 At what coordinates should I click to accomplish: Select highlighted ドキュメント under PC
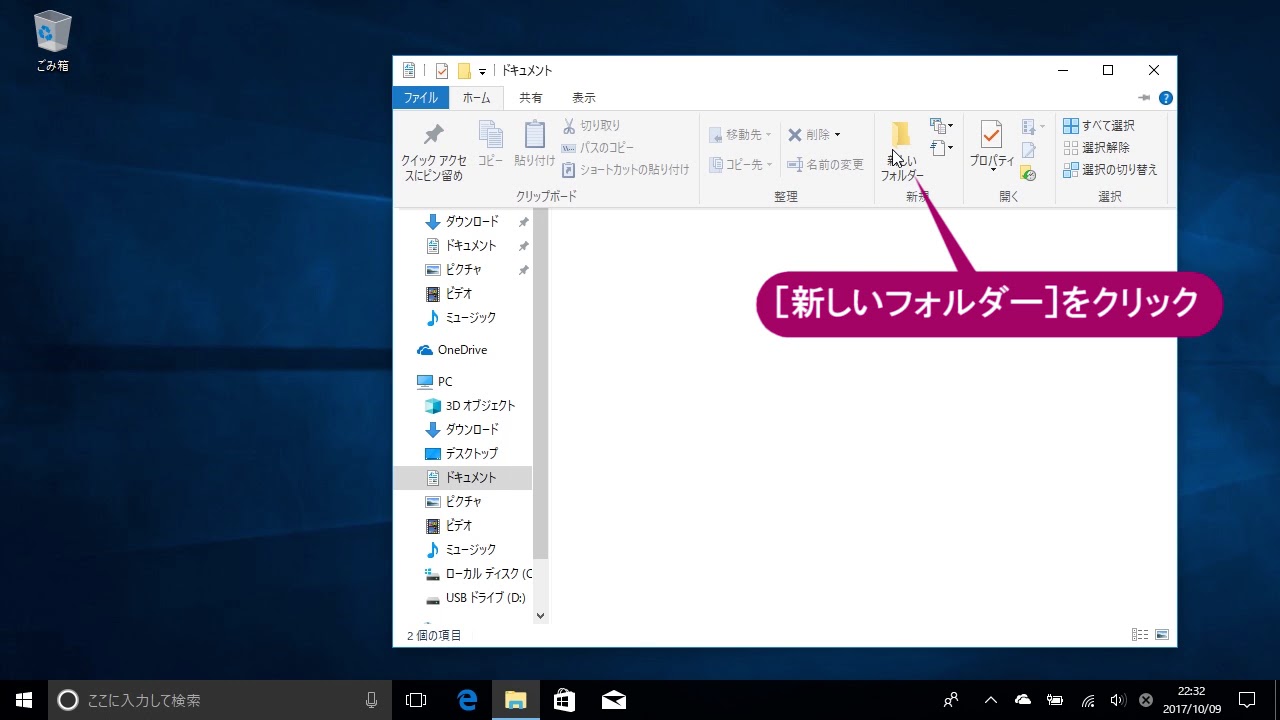point(463,478)
